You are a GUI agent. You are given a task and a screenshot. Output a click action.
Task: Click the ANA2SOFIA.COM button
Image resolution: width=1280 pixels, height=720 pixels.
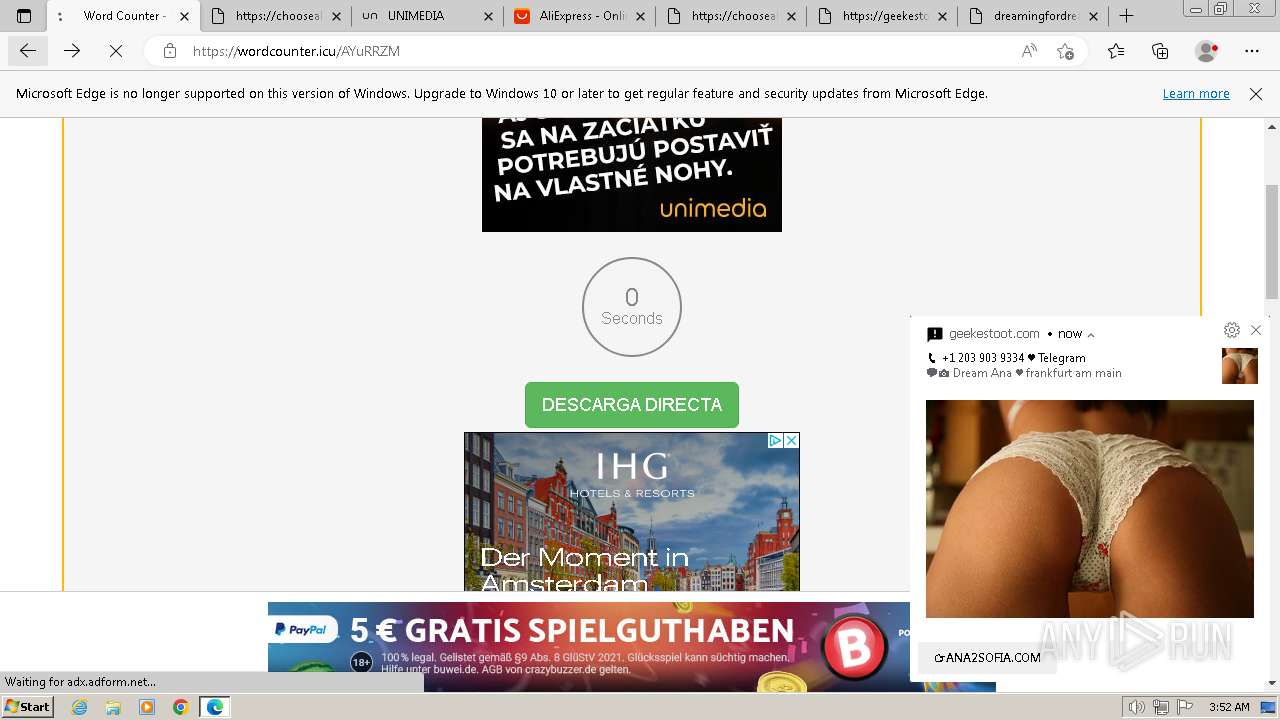(x=987, y=657)
